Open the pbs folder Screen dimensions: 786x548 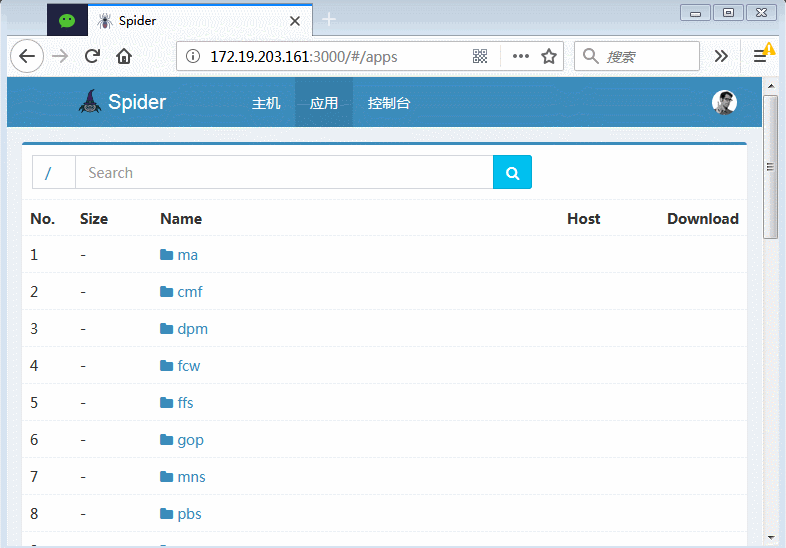coord(189,514)
